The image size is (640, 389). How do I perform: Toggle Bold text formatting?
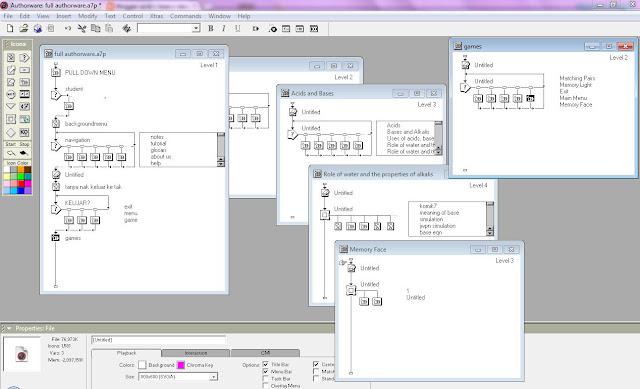pyautogui.click(x=211, y=28)
